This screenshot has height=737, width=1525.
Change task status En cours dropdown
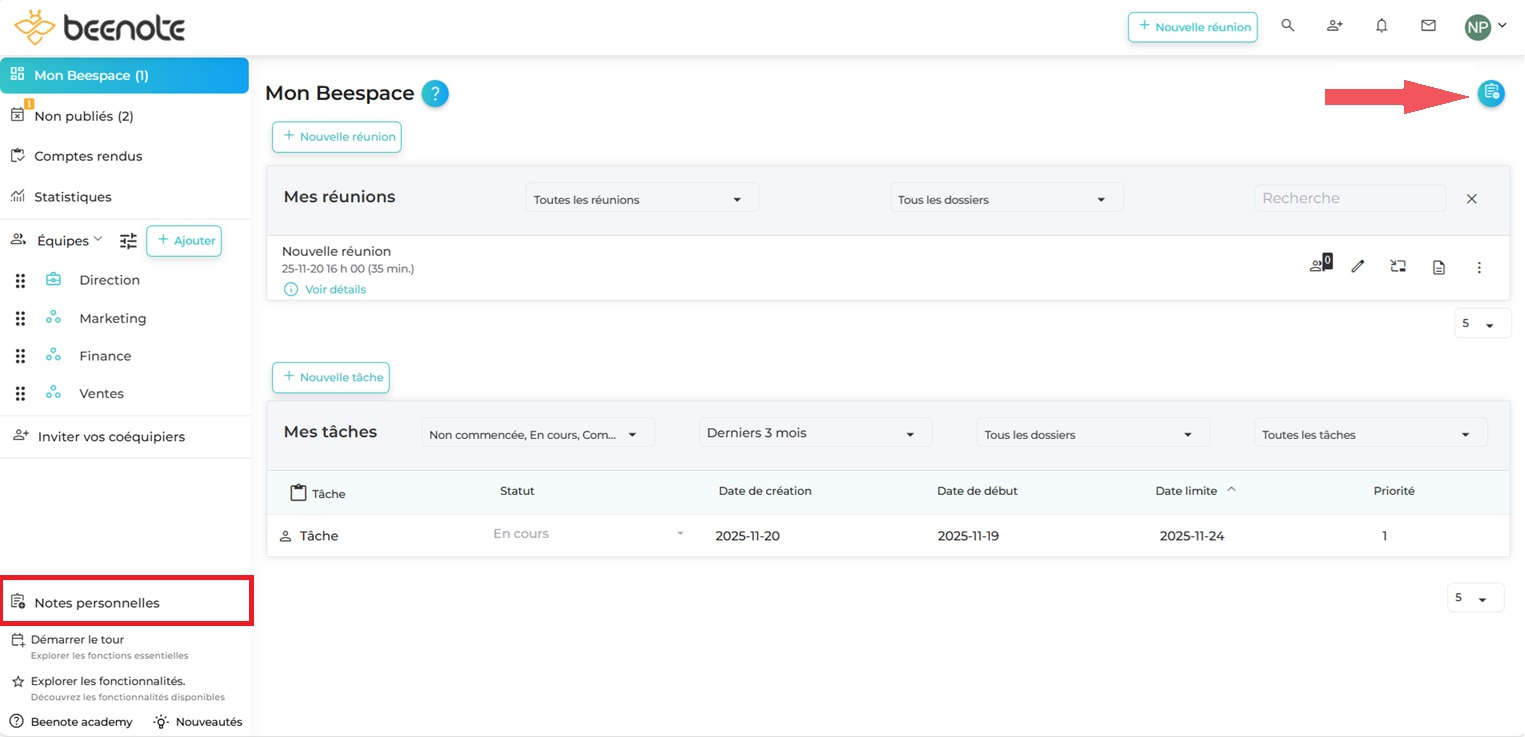588,534
